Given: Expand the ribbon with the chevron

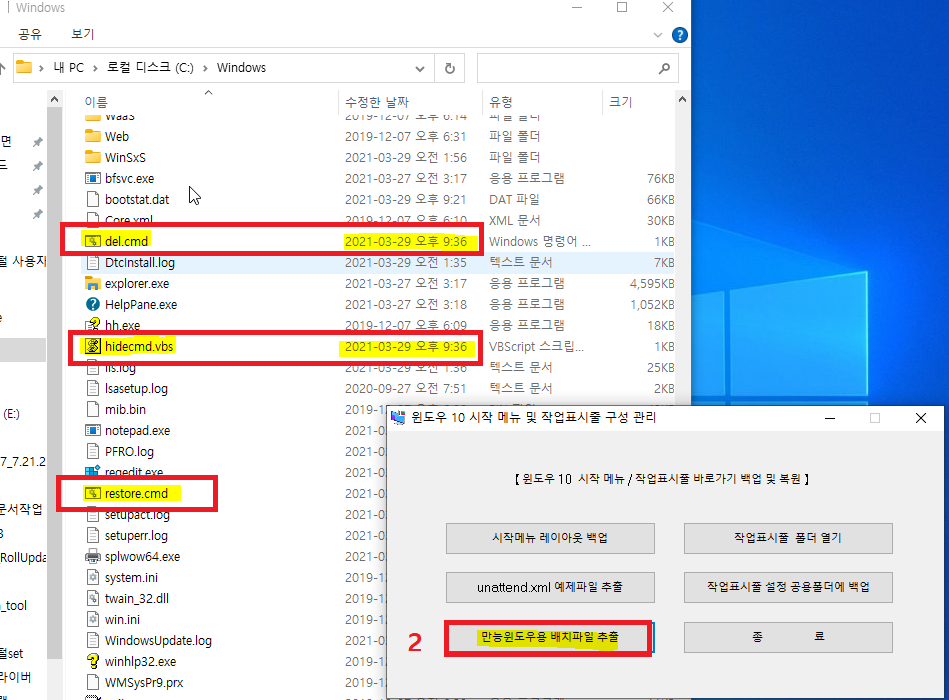Looking at the screenshot, I should click(x=658, y=35).
